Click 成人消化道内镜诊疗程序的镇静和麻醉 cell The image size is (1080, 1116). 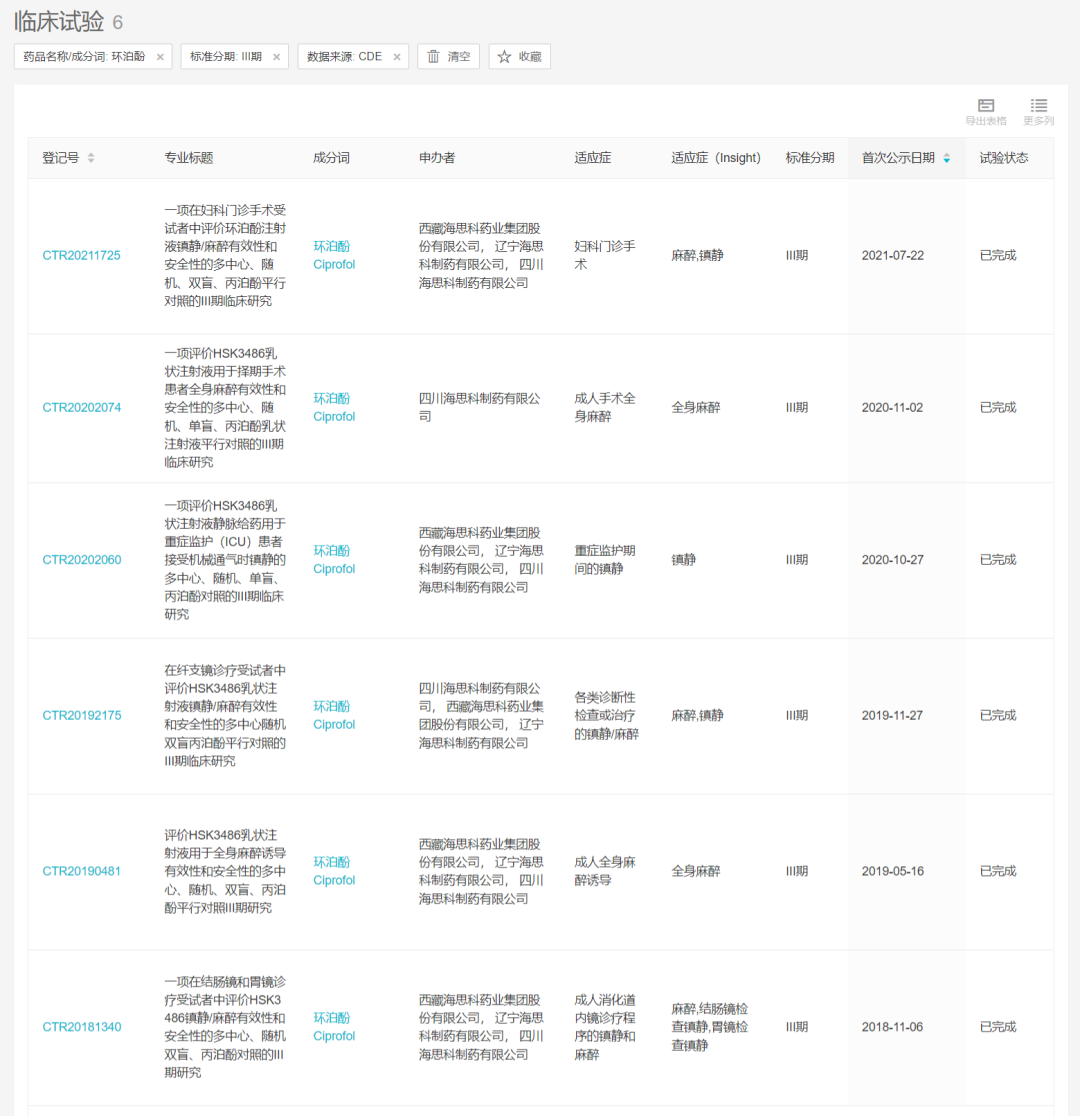(605, 1027)
